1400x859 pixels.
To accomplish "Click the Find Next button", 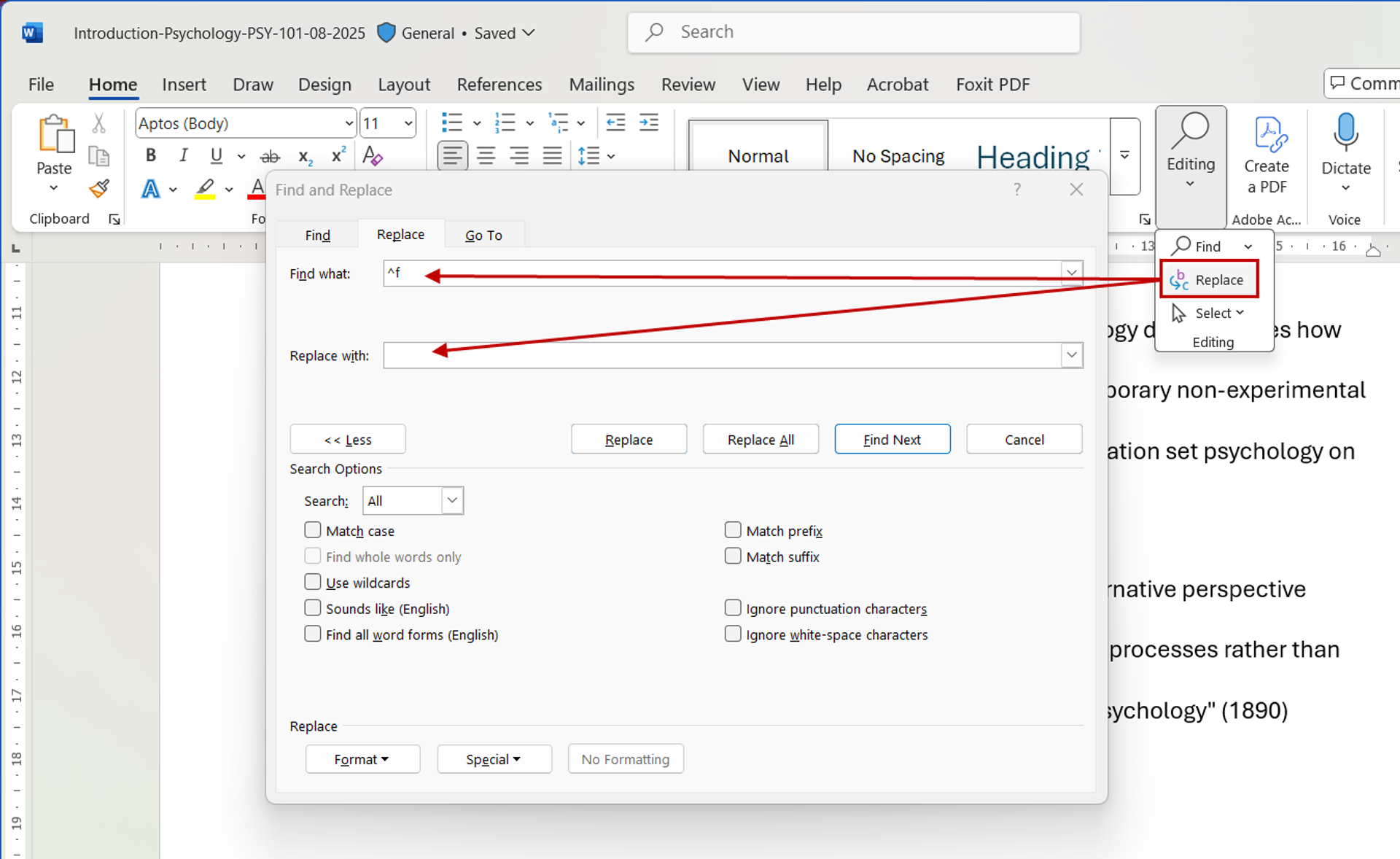I will (x=892, y=439).
